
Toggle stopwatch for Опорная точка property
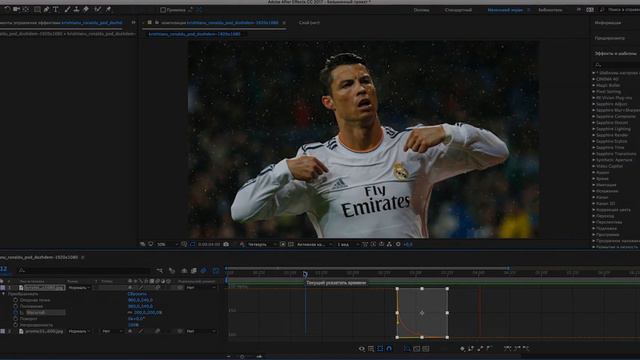[x=16, y=300]
